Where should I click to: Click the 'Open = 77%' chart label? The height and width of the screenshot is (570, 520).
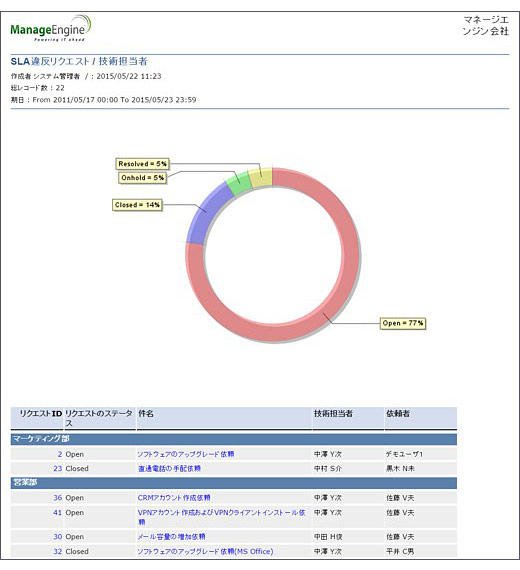pos(403,323)
